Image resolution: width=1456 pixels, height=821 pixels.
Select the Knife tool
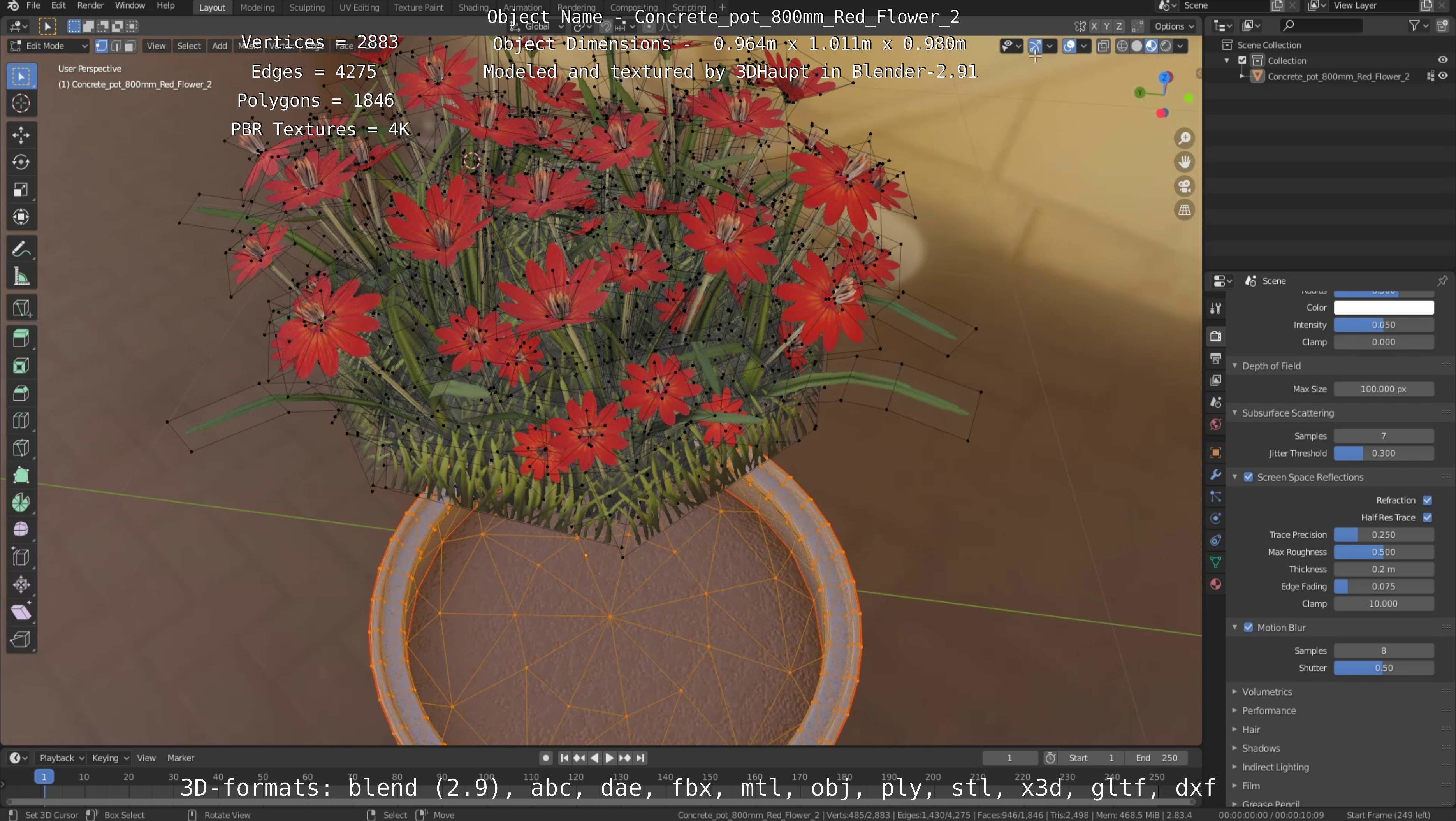[x=21, y=448]
